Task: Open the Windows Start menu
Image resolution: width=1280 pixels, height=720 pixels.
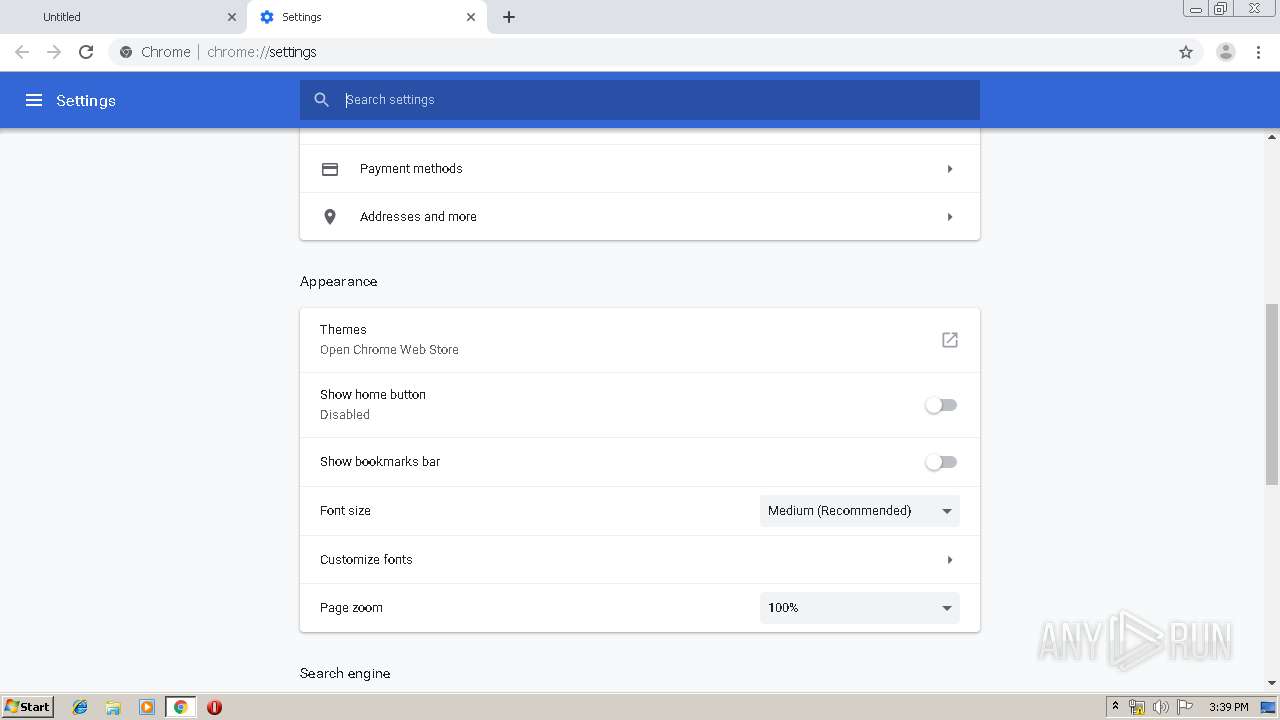Action: tap(27, 707)
